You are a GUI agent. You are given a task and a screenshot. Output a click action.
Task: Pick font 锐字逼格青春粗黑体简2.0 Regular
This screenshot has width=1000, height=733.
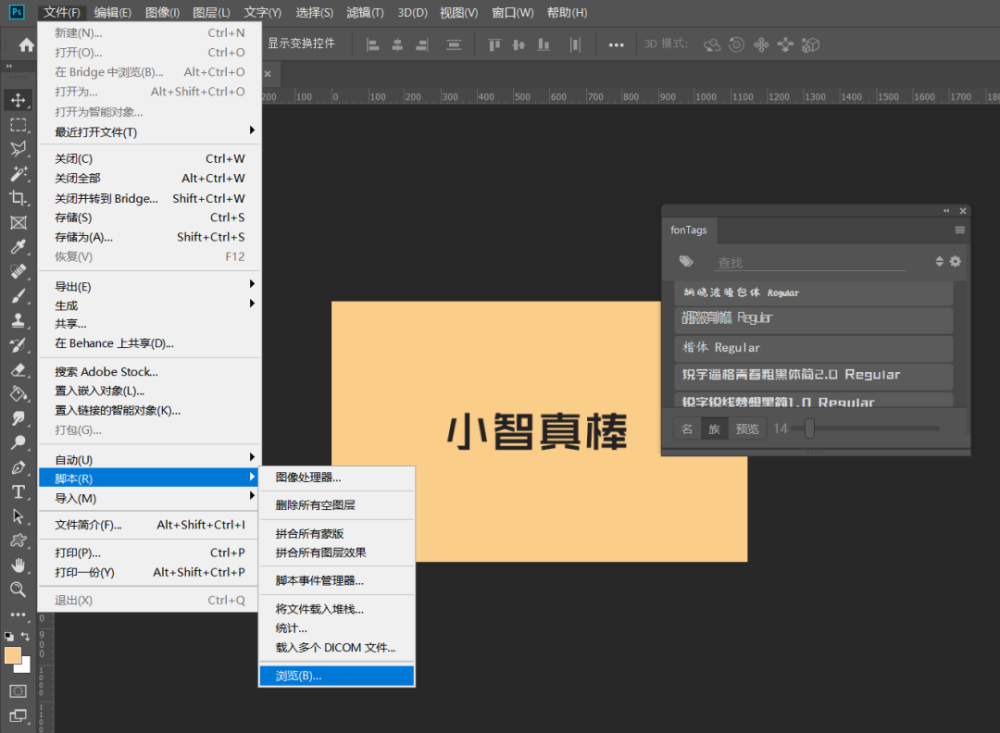(814, 375)
